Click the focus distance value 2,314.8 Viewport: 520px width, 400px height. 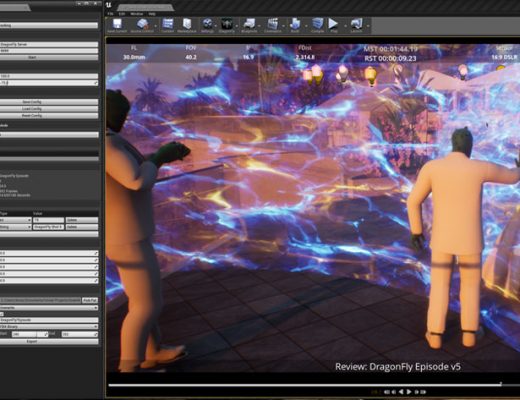(x=305, y=57)
